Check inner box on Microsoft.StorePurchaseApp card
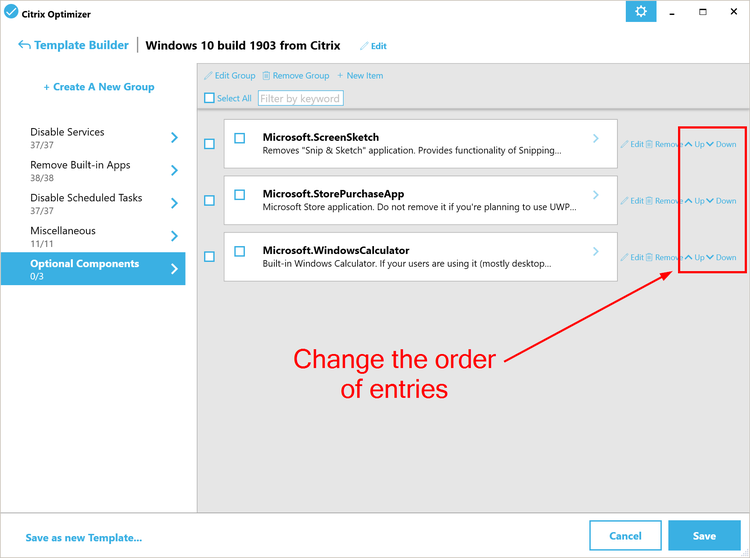The height and width of the screenshot is (558, 750). pyautogui.click(x=240, y=195)
